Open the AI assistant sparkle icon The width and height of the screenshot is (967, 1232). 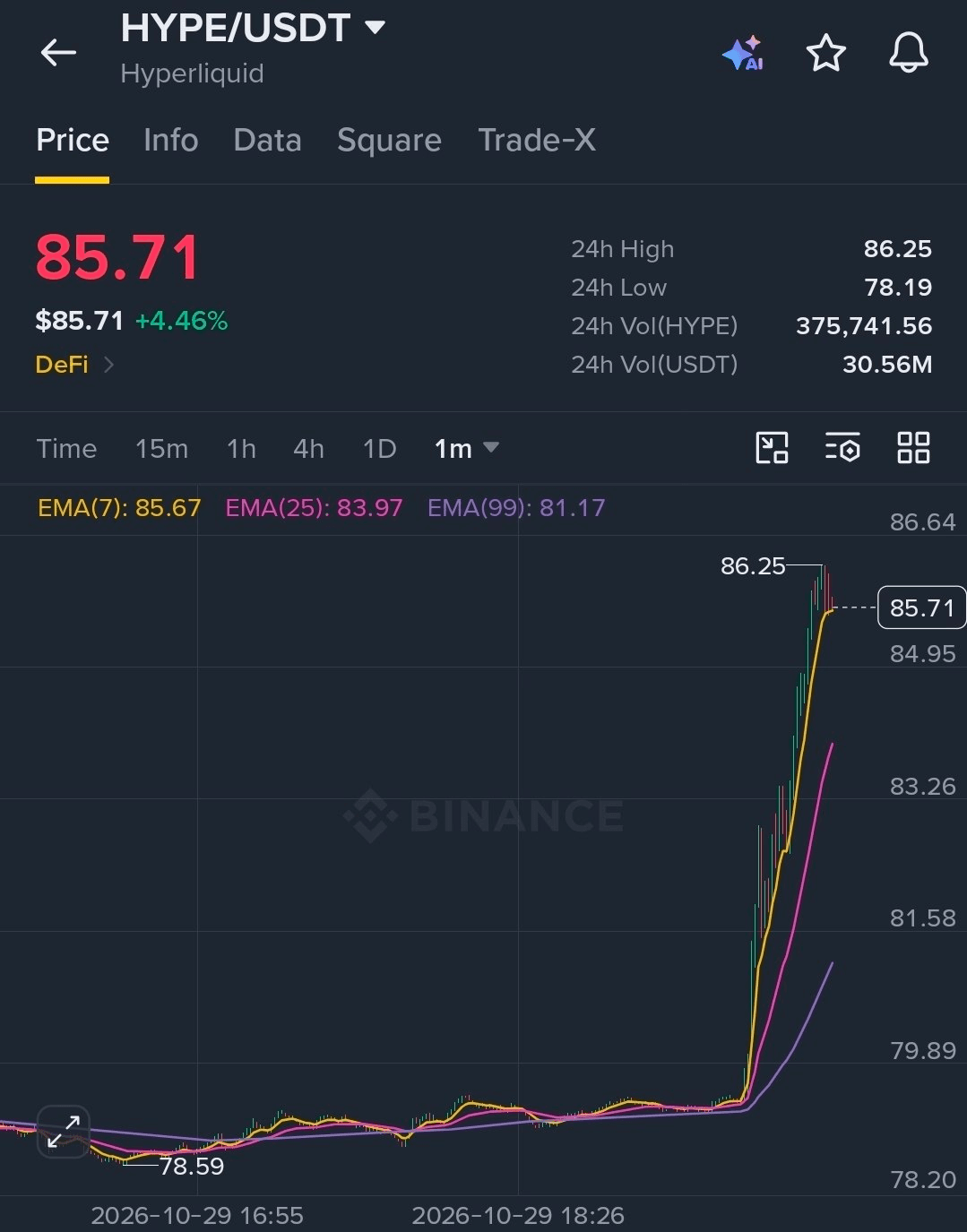742,54
